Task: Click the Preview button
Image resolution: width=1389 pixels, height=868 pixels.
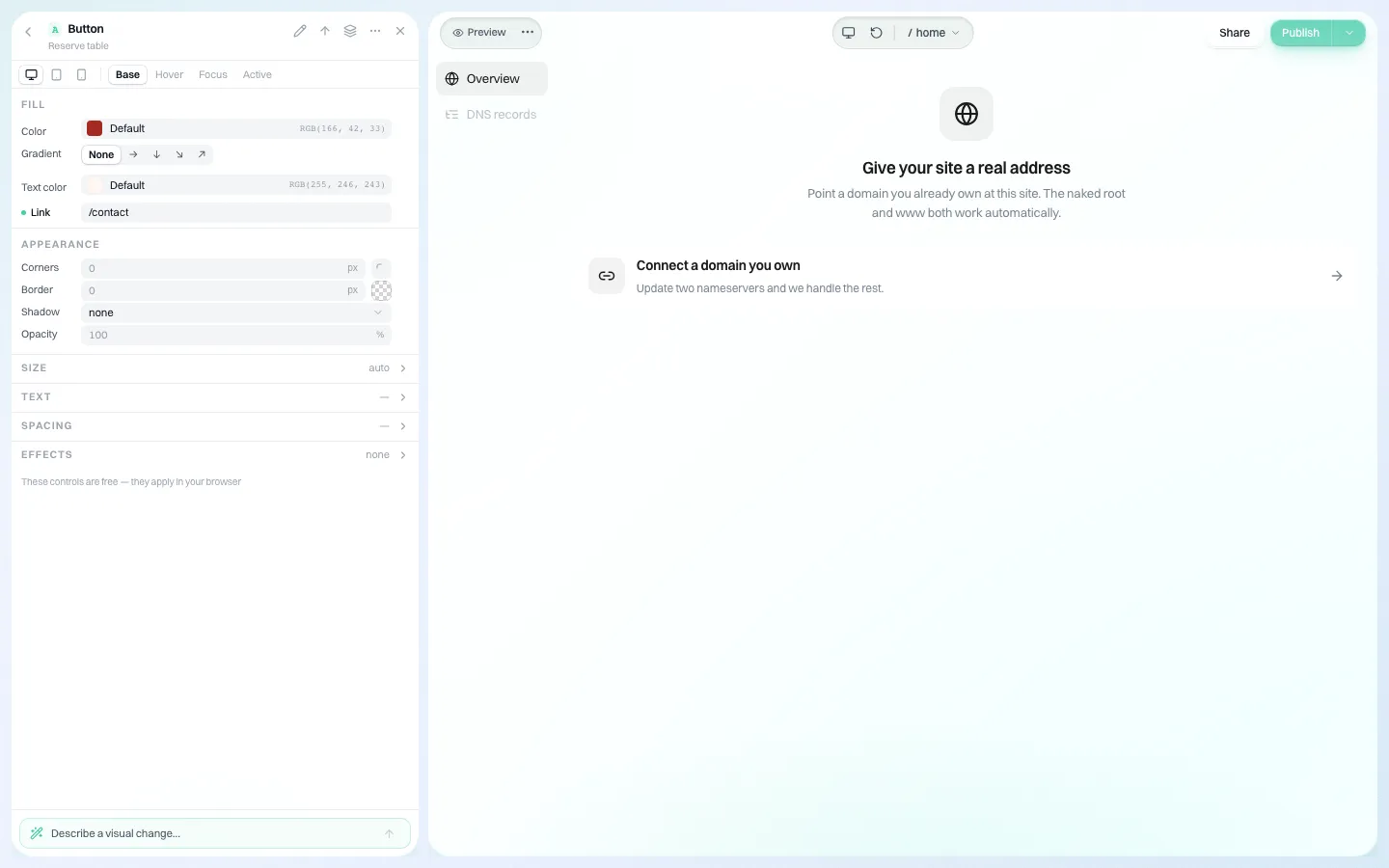Action: (x=479, y=33)
